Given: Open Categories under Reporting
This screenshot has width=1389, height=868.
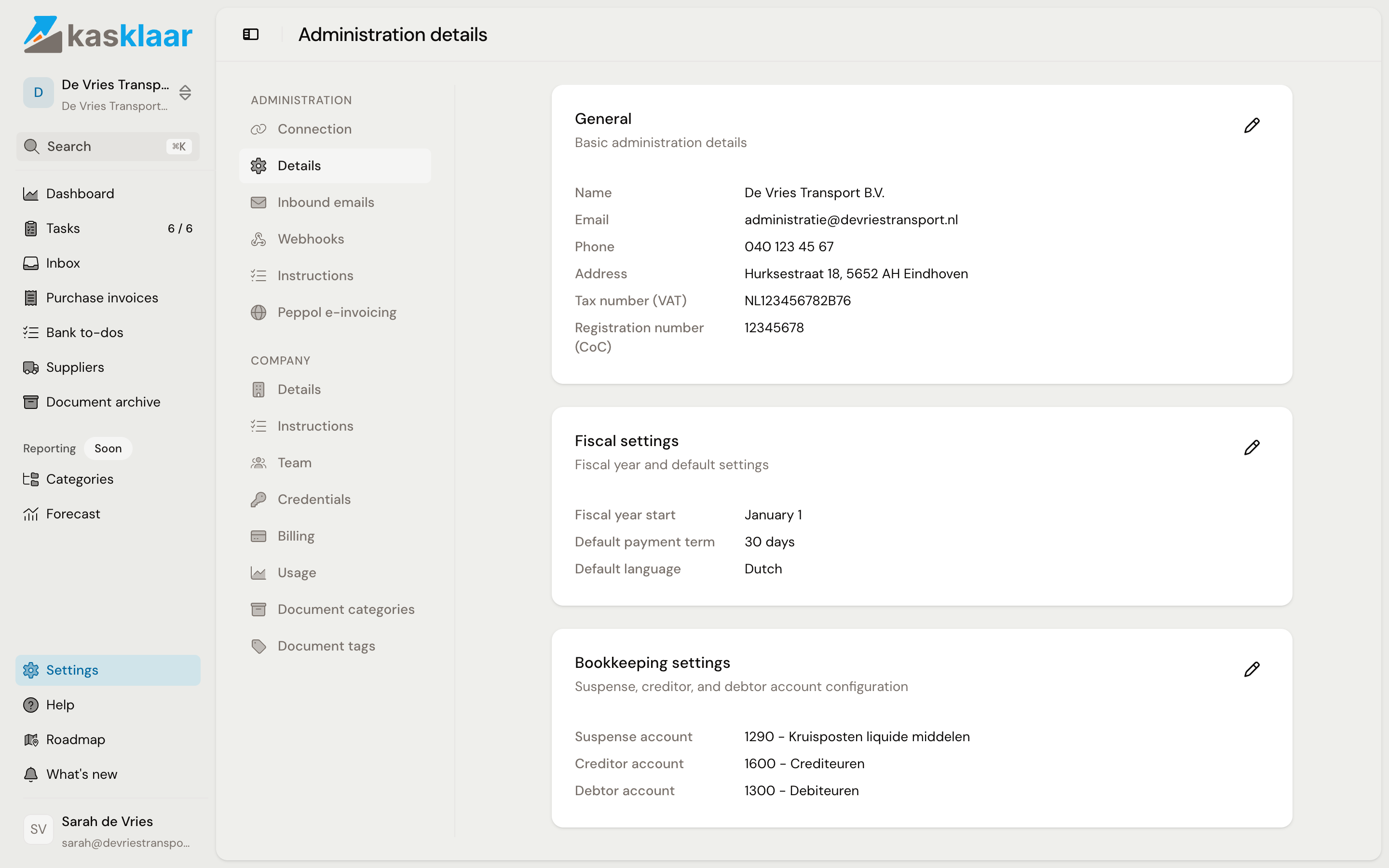Looking at the screenshot, I should [x=108, y=479].
